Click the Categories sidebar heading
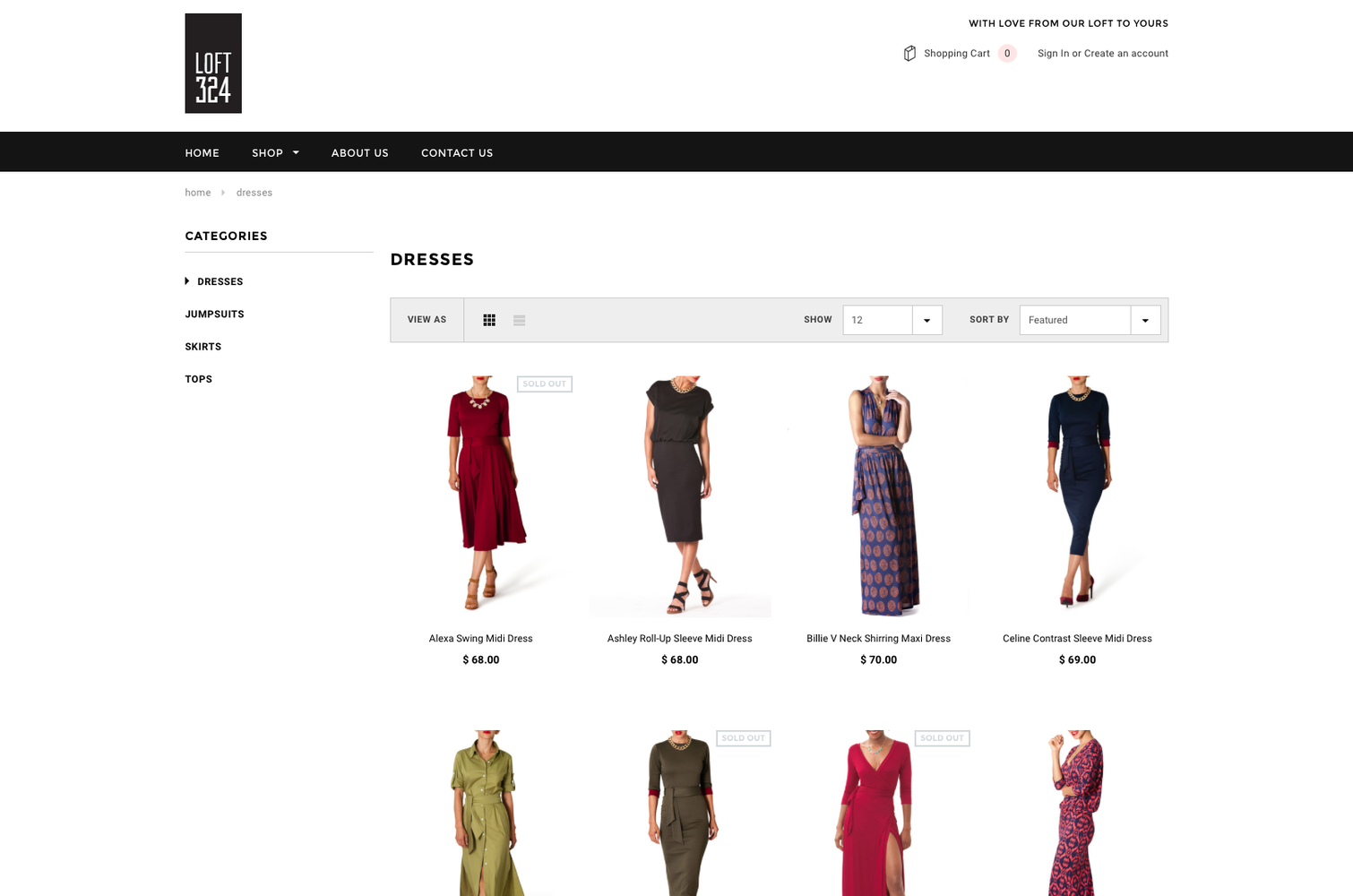Image resolution: width=1353 pixels, height=896 pixels. [x=227, y=237]
